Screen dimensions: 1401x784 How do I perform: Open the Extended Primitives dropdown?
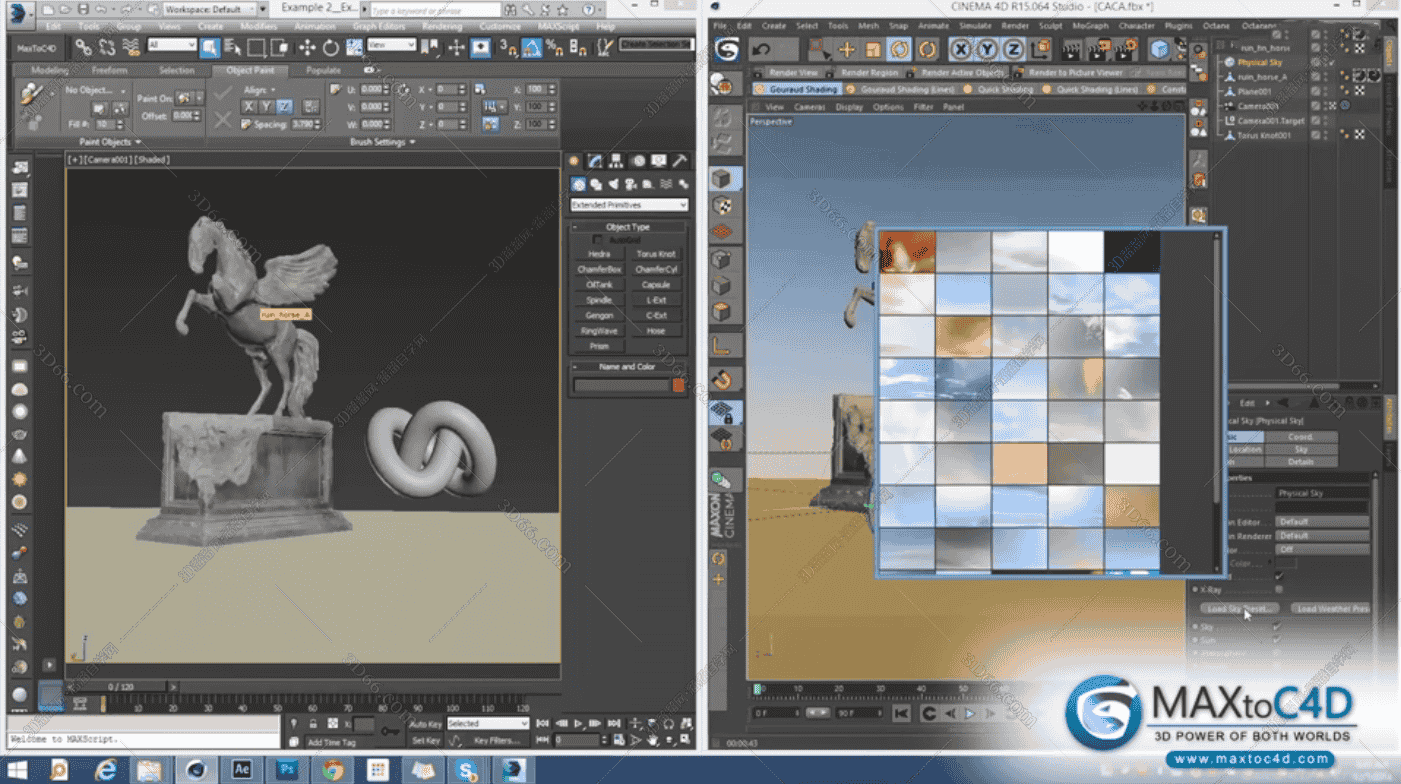629,205
